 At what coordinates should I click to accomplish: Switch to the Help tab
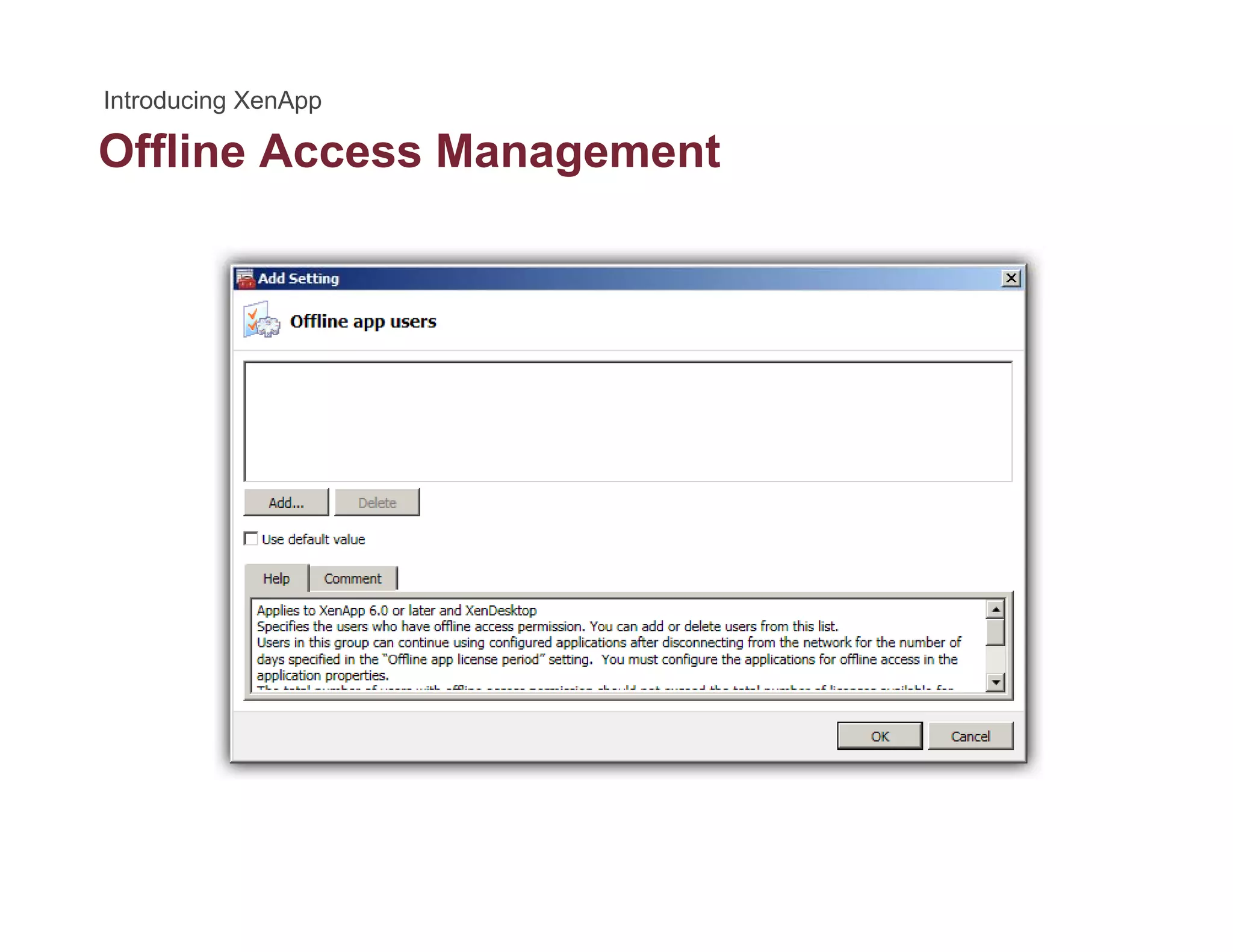click(276, 578)
